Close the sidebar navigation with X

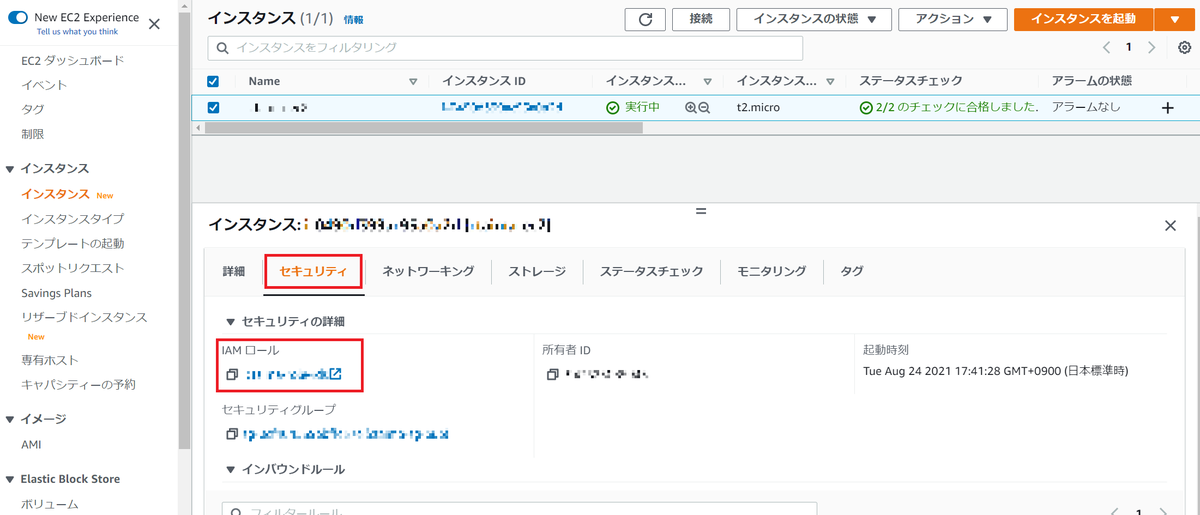tap(154, 24)
